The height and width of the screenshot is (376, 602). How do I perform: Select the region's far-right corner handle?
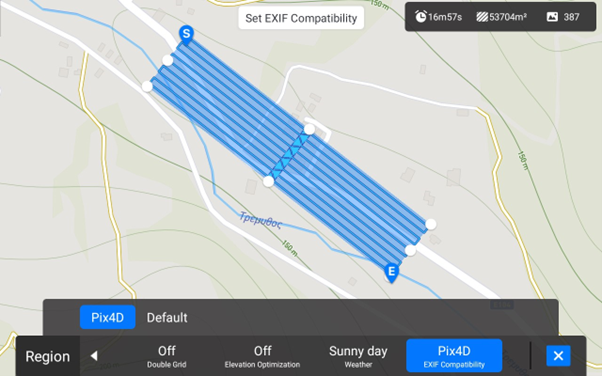pos(431,224)
